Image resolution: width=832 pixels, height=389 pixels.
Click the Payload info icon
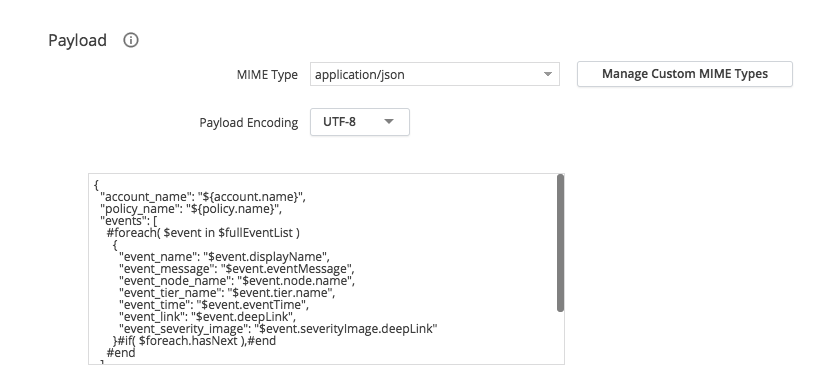coord(131,40)
